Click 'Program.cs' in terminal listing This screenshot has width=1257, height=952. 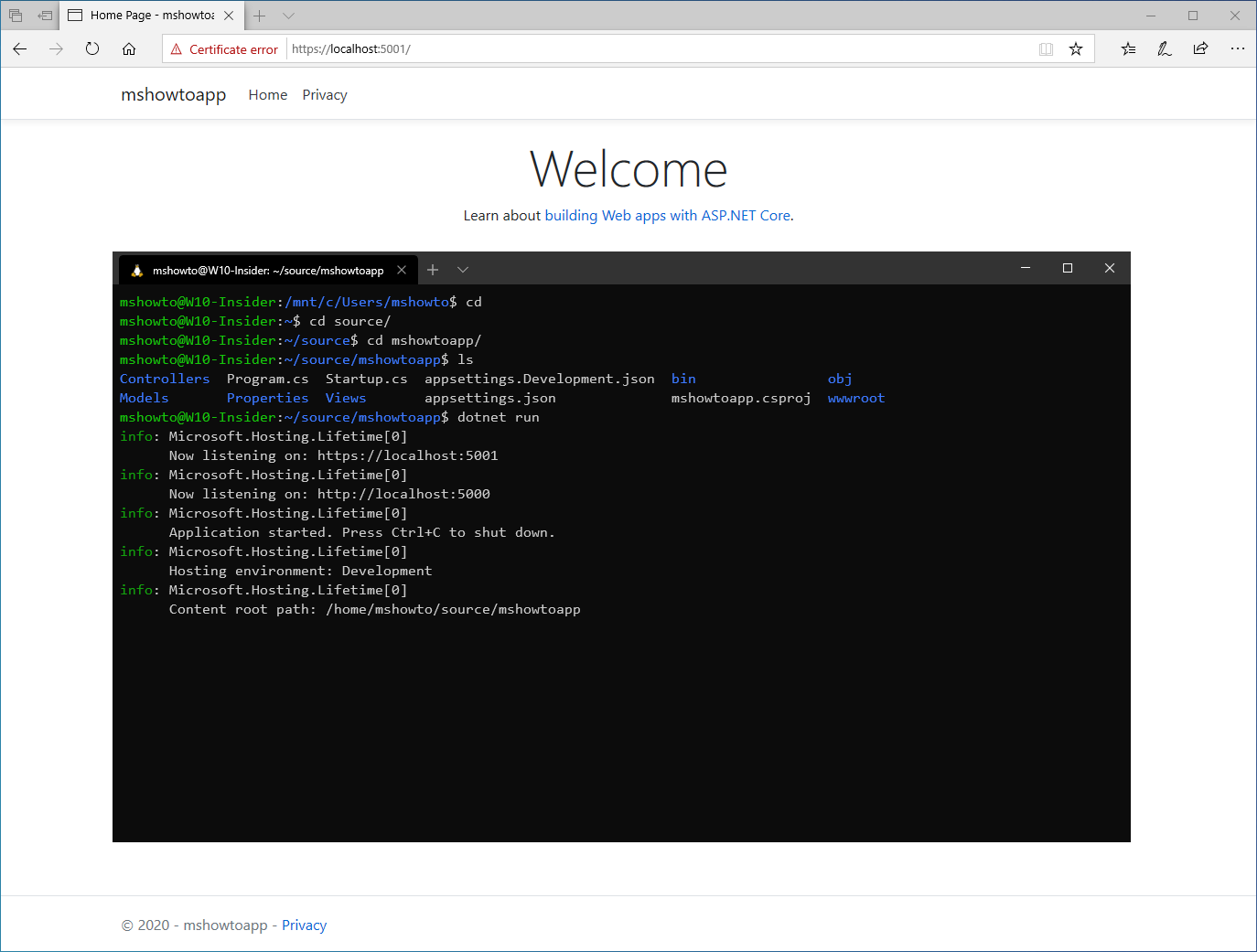tap(268, 379)
